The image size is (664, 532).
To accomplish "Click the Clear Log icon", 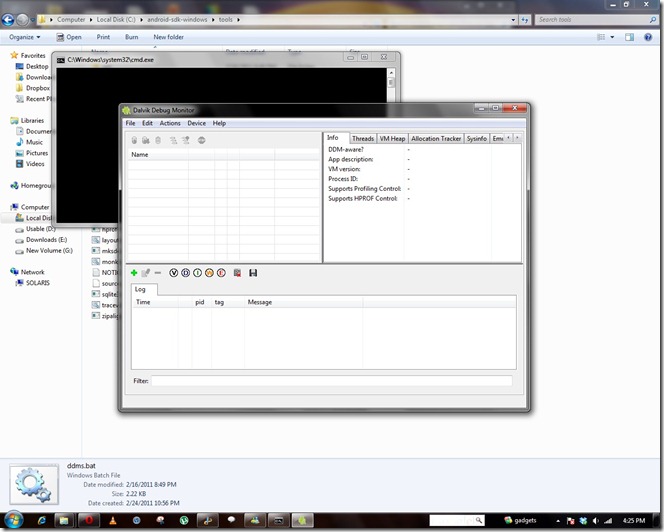I will [237, 273].
